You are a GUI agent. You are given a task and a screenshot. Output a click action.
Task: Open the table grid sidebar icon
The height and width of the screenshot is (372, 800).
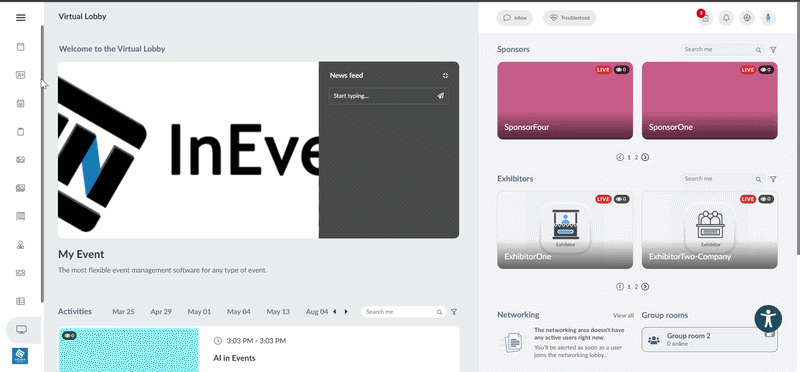coord(20,301)
